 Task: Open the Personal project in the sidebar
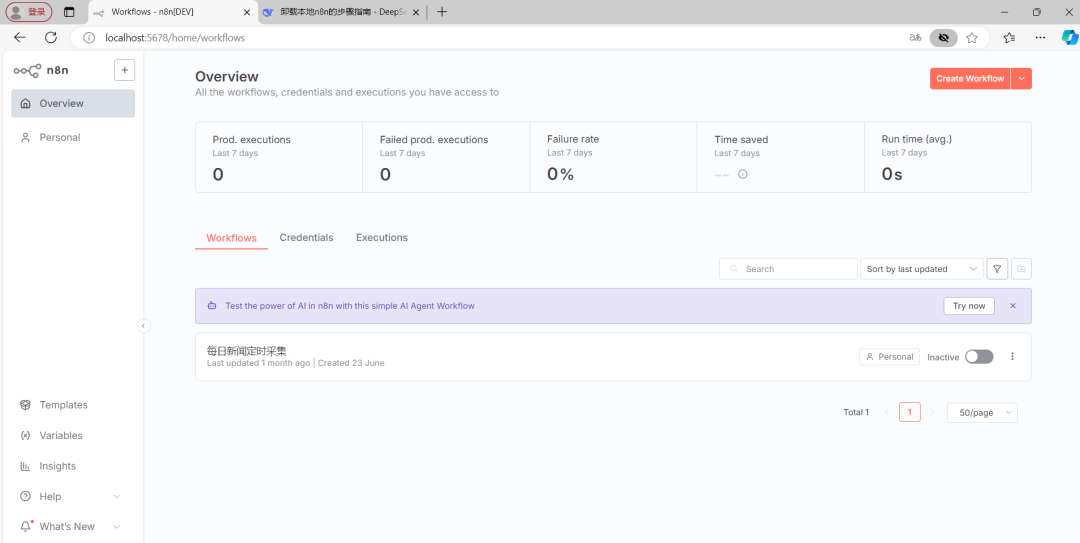click(x=73, y=137)
